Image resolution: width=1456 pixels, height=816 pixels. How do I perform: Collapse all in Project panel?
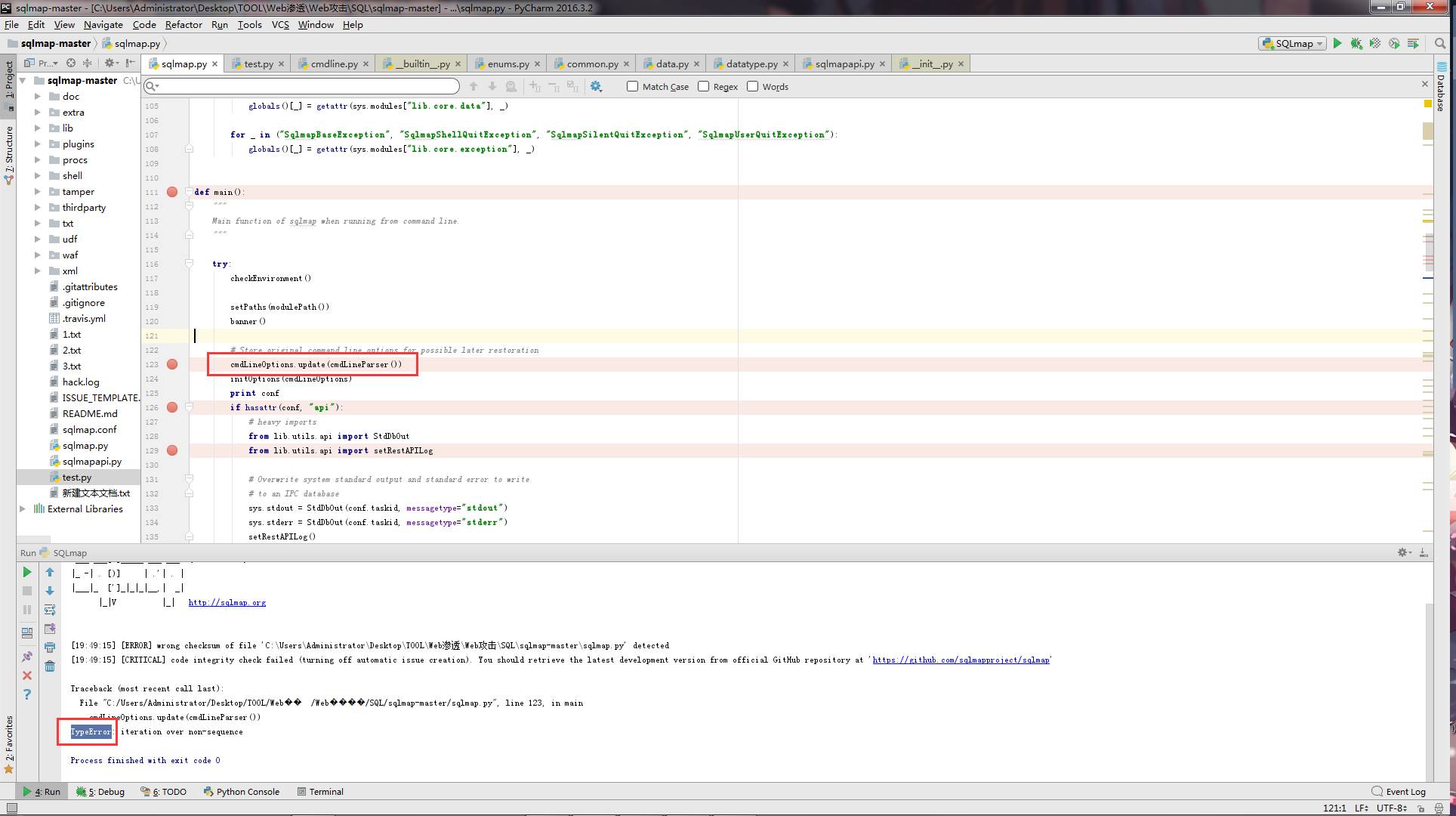(x=87, y=63)
